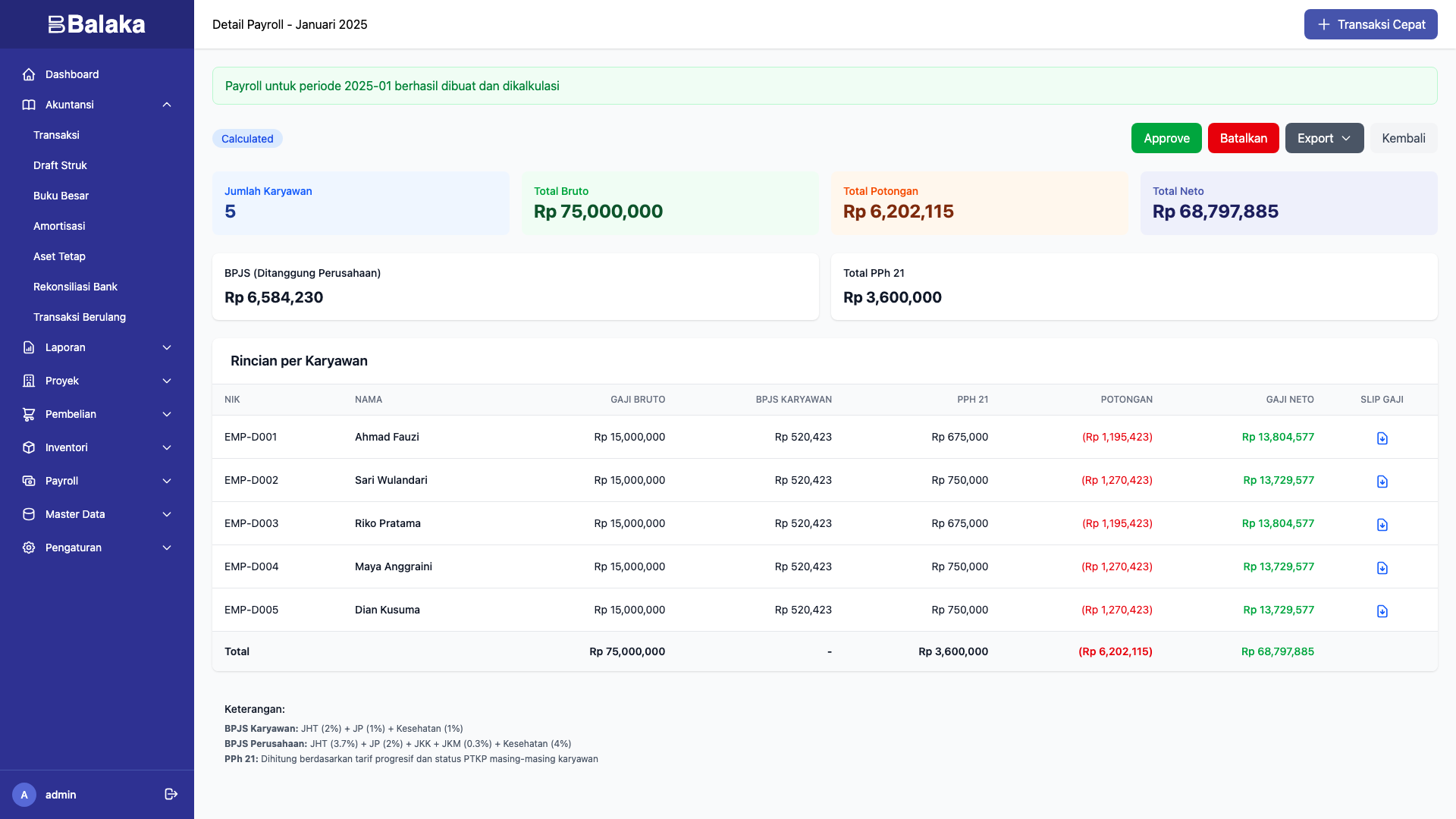The width and height of the screenshot is (1456, 819).
Task: Open the Inventori section icon
Action: pyautogui.click(x=29, y=447)
